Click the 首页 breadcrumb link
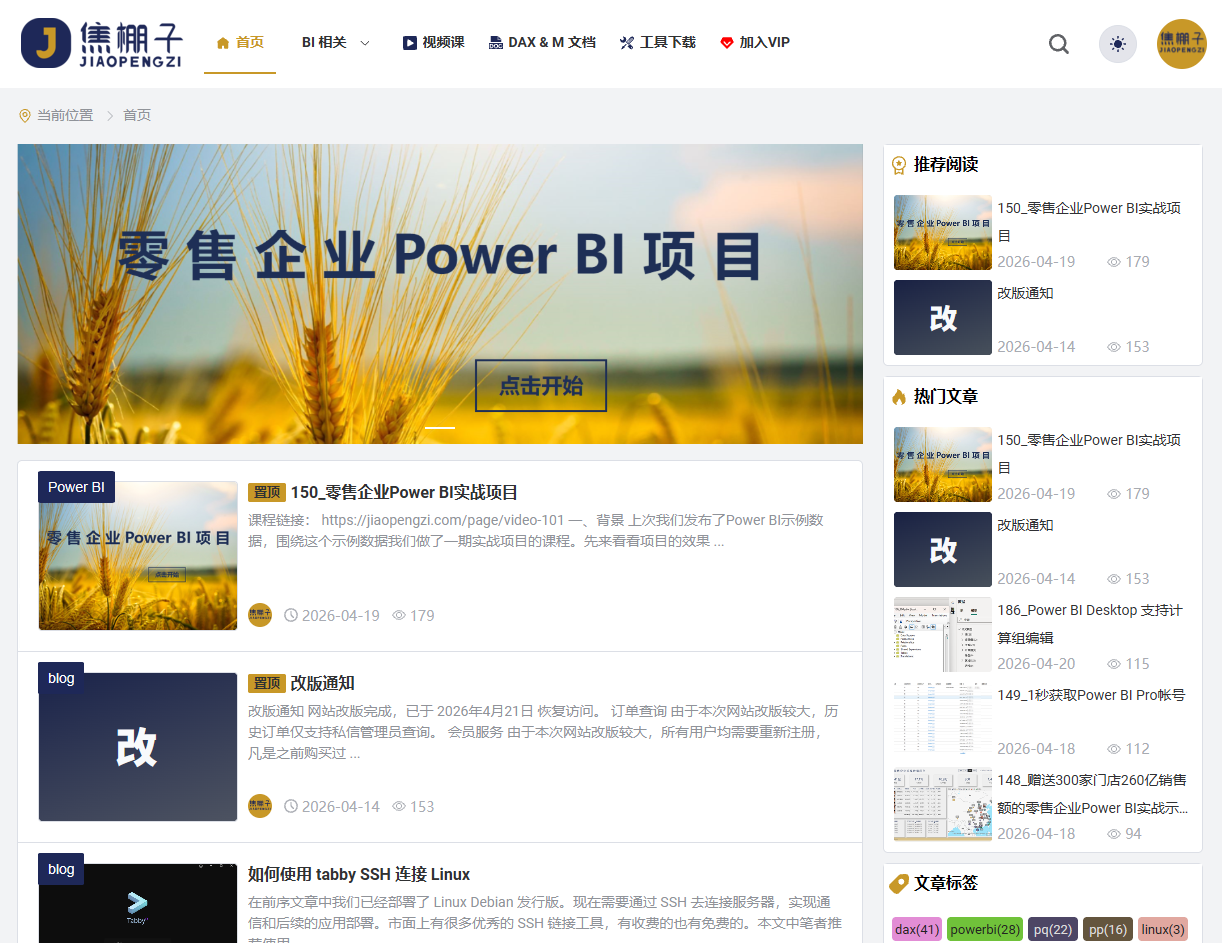Image resolution: width=1222 pixels, height=943 pixels. coord(137,115)
